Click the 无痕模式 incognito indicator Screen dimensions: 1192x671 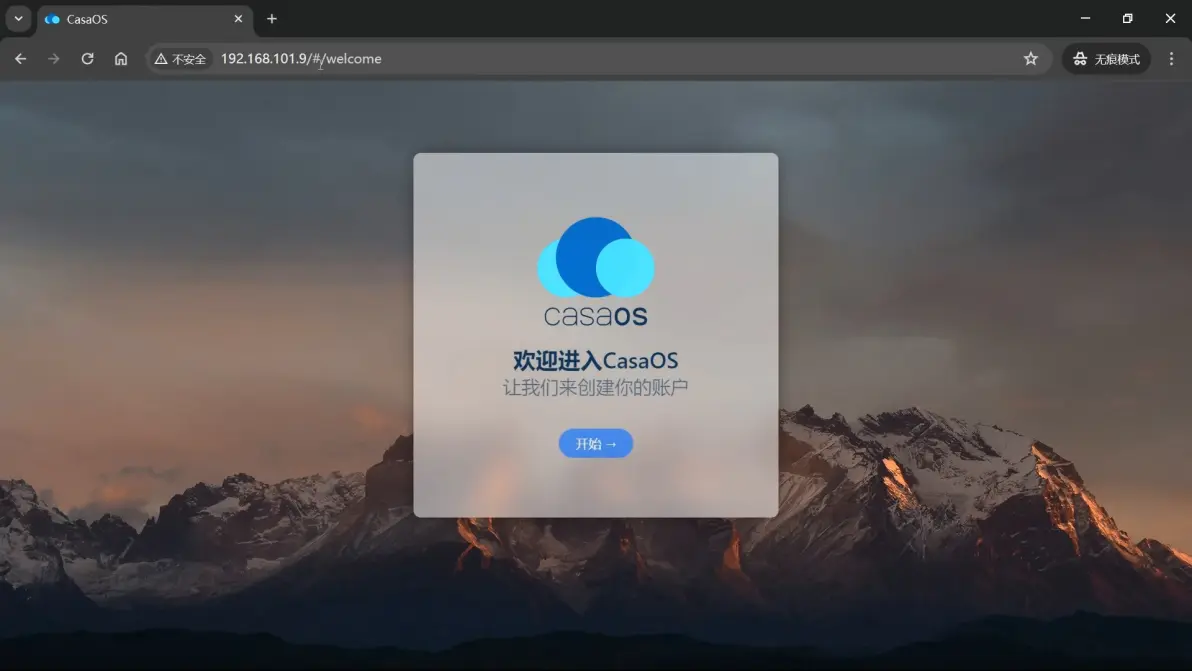pyautogui.click(x=1106, y=59)
